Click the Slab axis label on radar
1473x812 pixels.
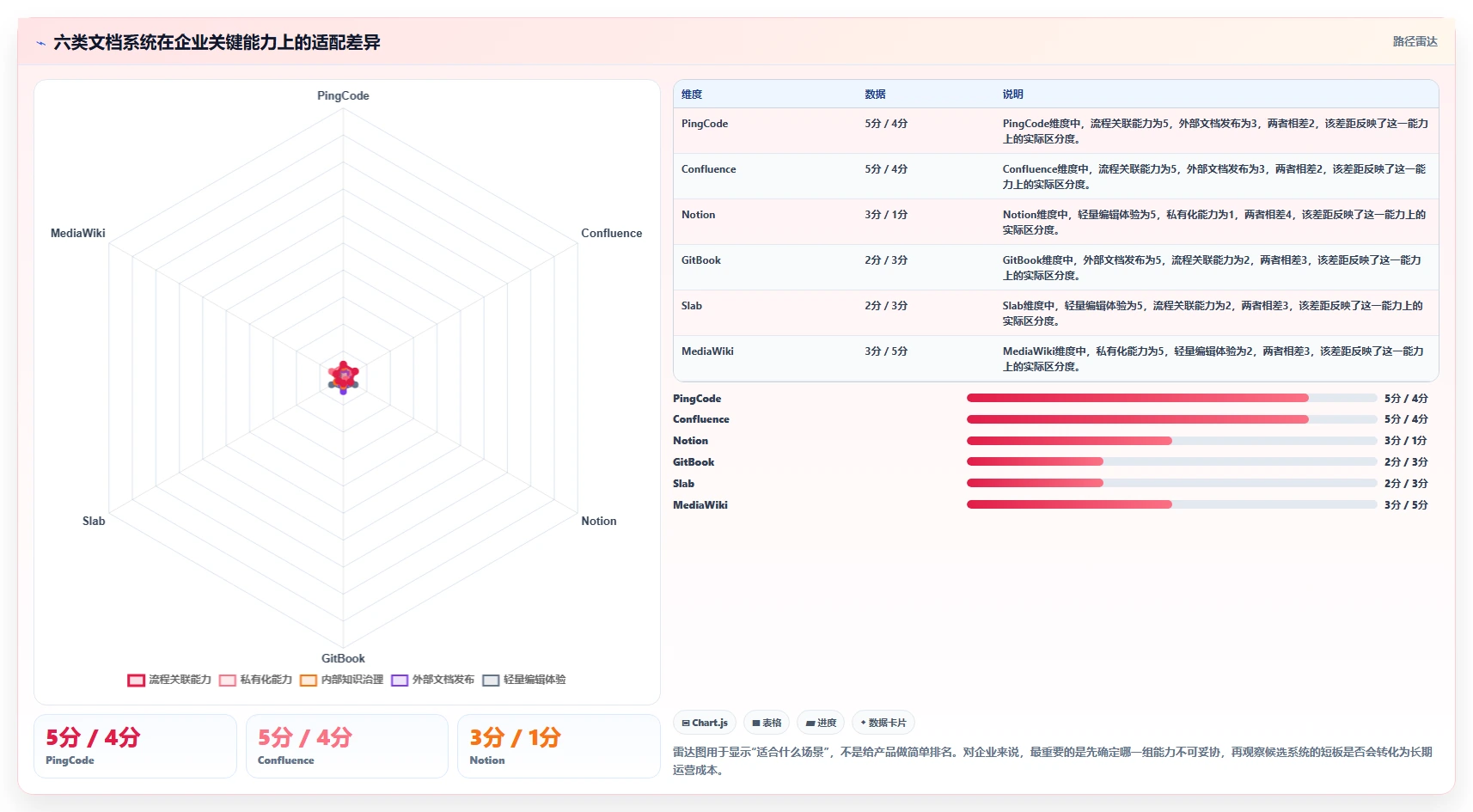click(x=94, y=521)
